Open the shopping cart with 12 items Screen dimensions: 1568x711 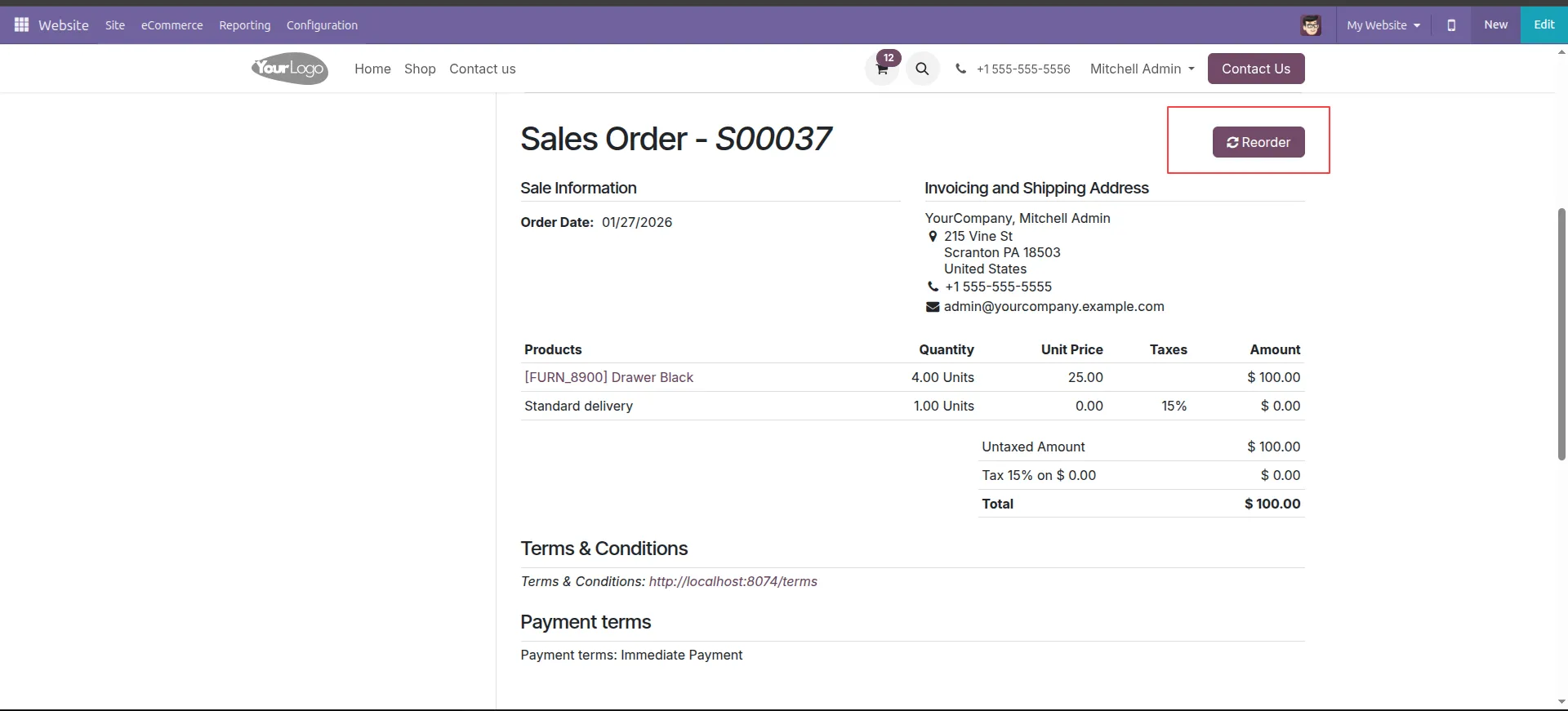882,69
